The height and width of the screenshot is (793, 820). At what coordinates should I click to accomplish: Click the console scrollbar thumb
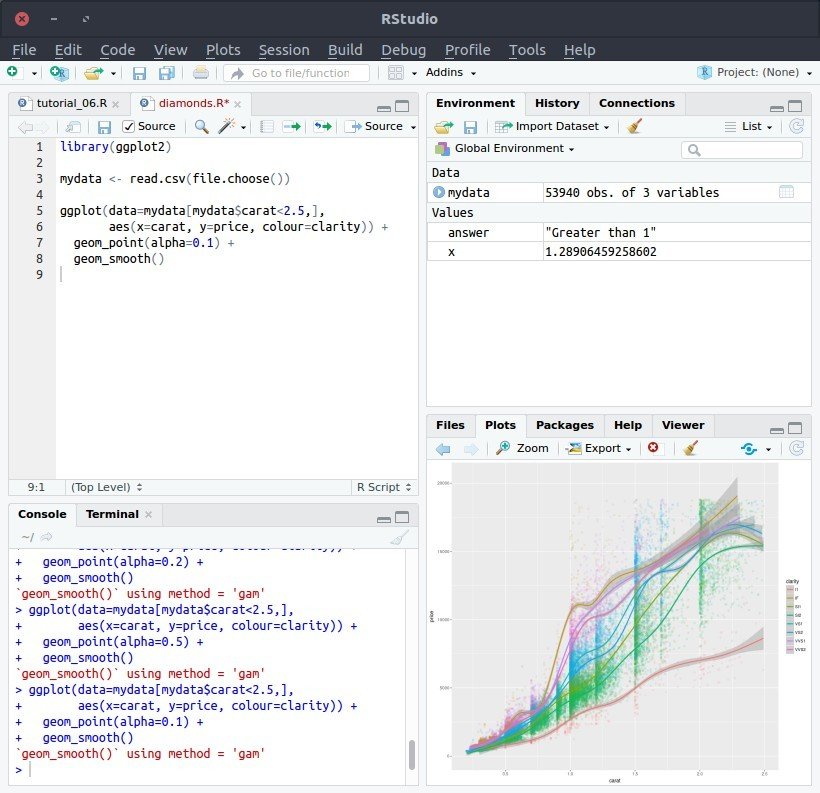(x=412, y=754)
